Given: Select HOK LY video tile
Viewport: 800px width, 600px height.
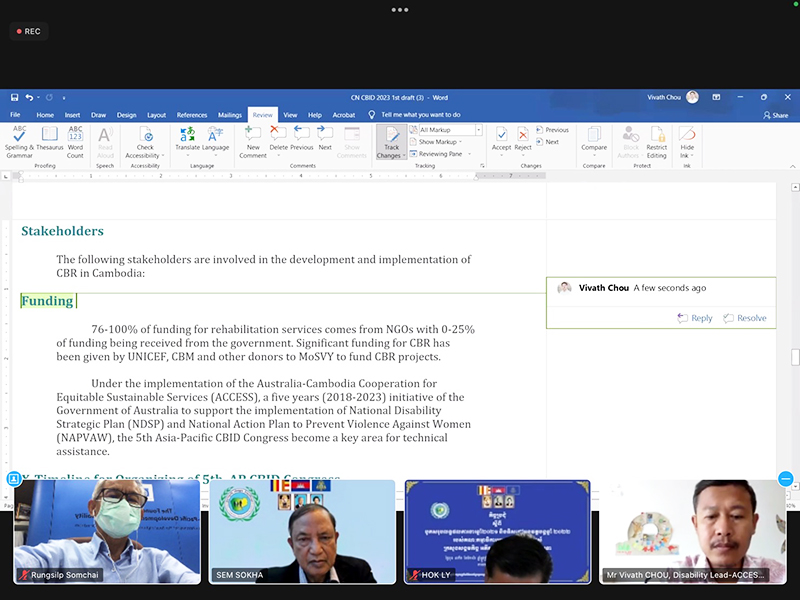Looking at the screenshot, I should pyautogui.click(x=497, y=532).
